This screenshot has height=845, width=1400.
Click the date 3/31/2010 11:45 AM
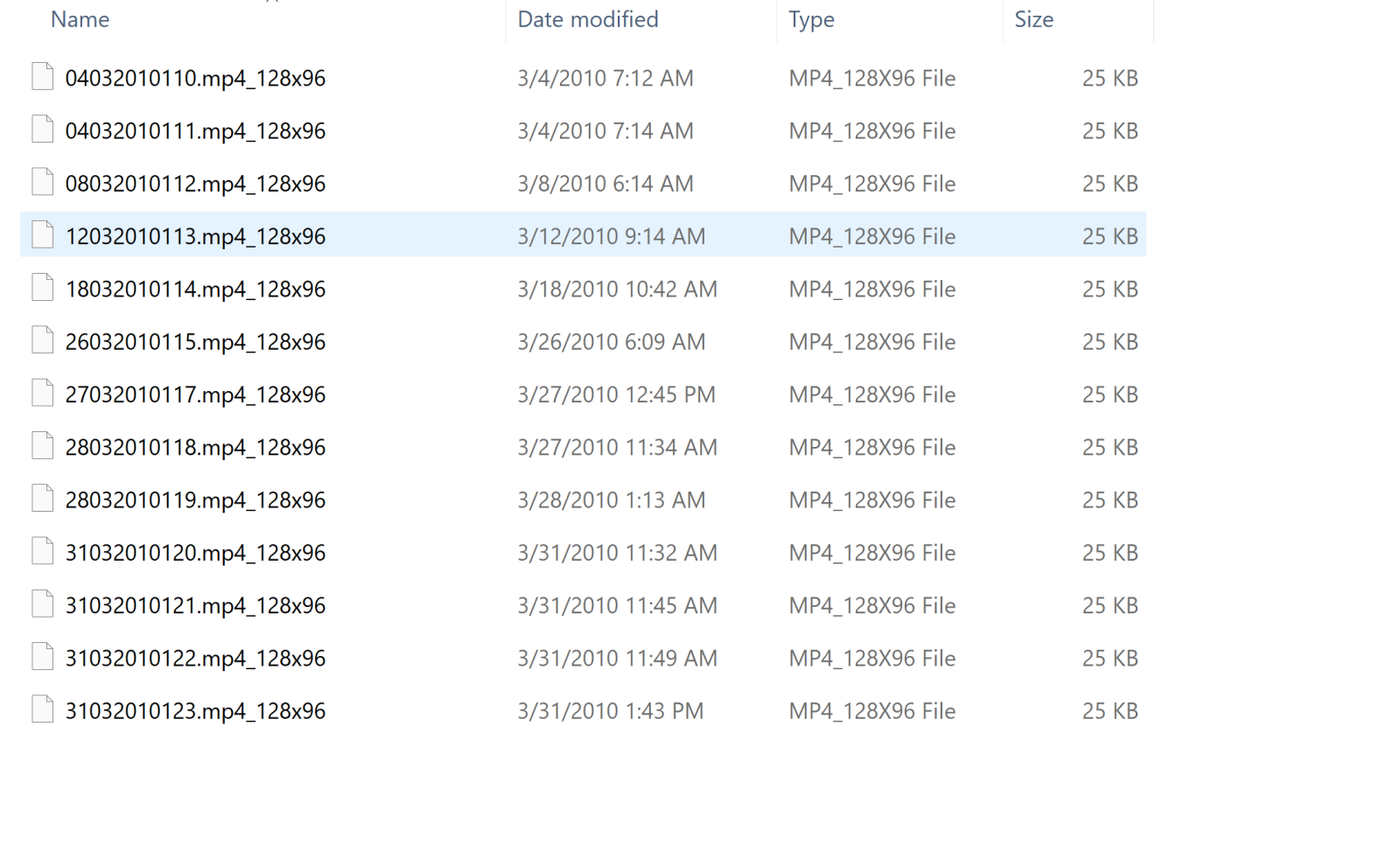pyautogui.click(x=618, y=605)
